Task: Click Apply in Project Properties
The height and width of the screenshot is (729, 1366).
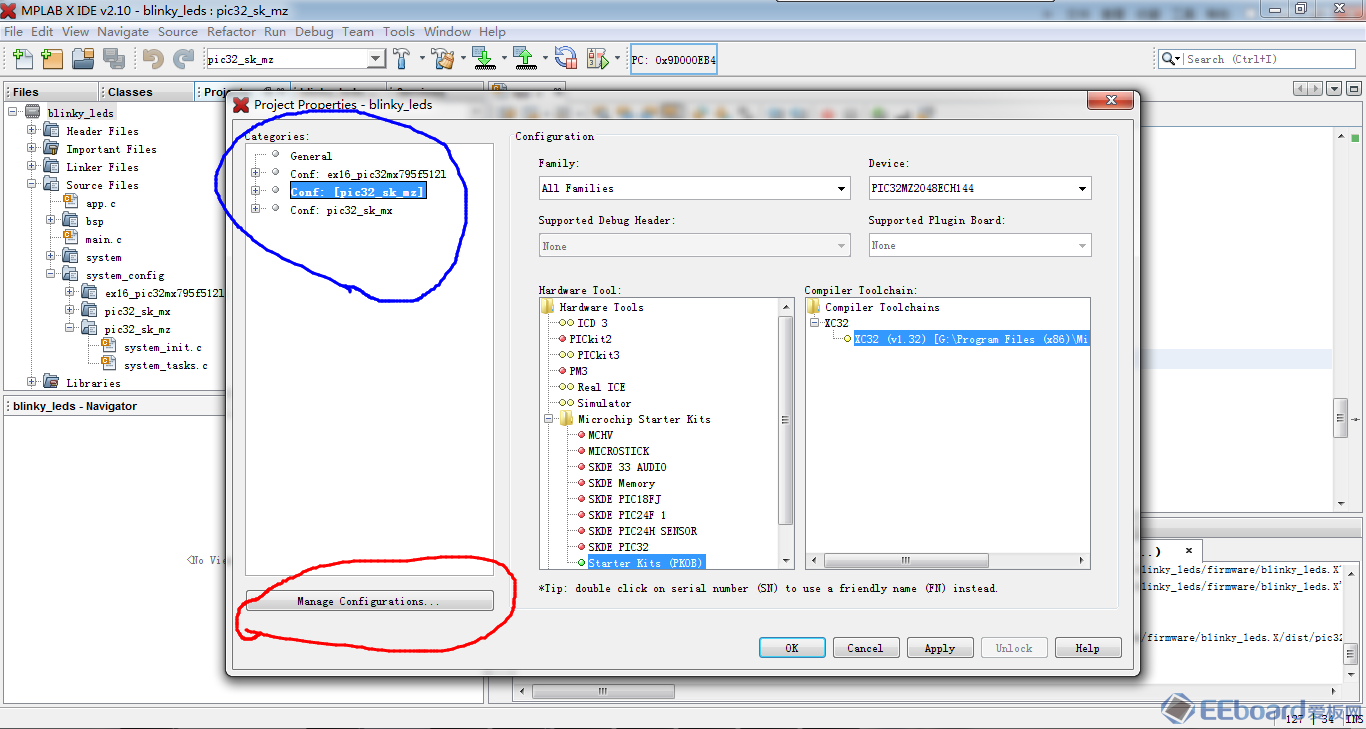Action: click(940, 648)
